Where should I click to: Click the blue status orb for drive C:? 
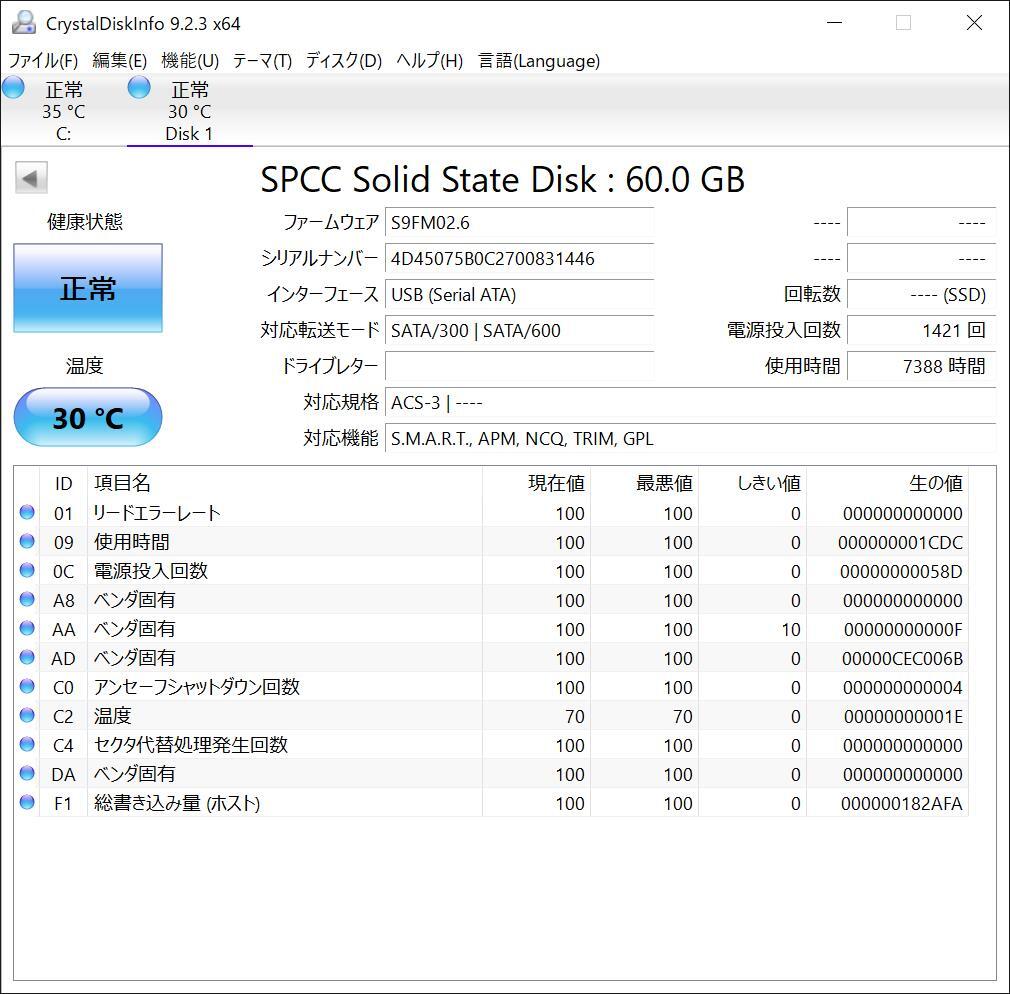pyautogui.click(x=13, y=87)
